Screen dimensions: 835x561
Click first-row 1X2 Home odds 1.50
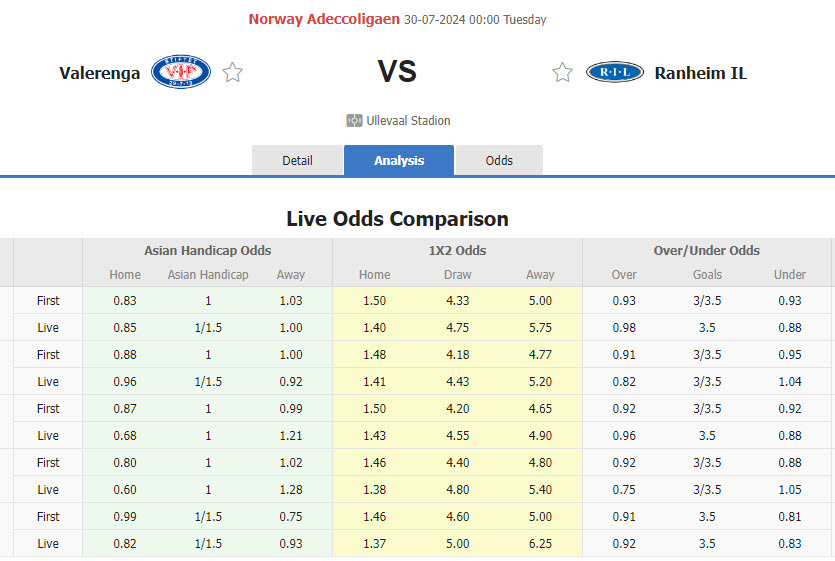(375, 300)
